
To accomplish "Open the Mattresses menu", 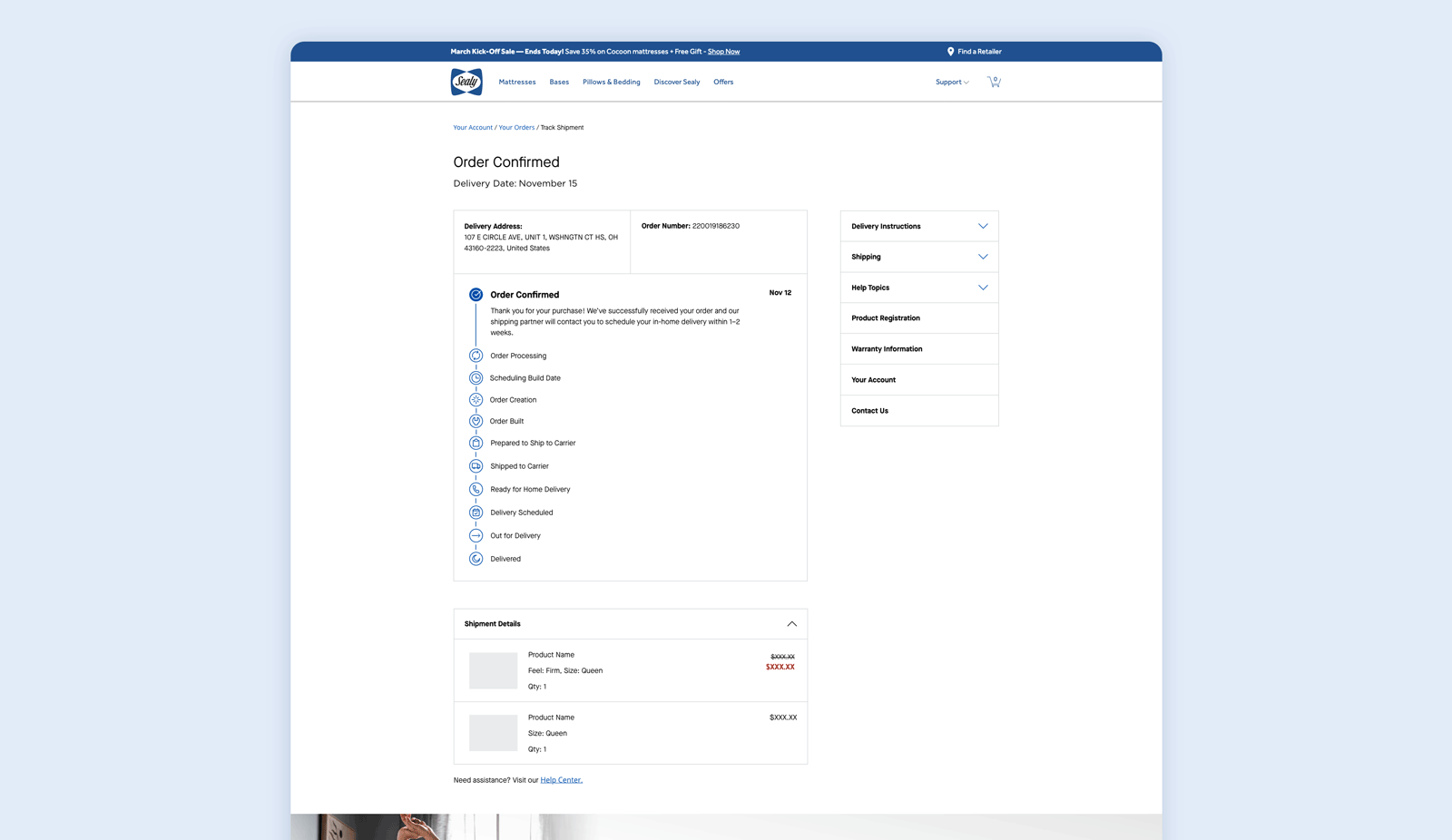I will 517,83.
